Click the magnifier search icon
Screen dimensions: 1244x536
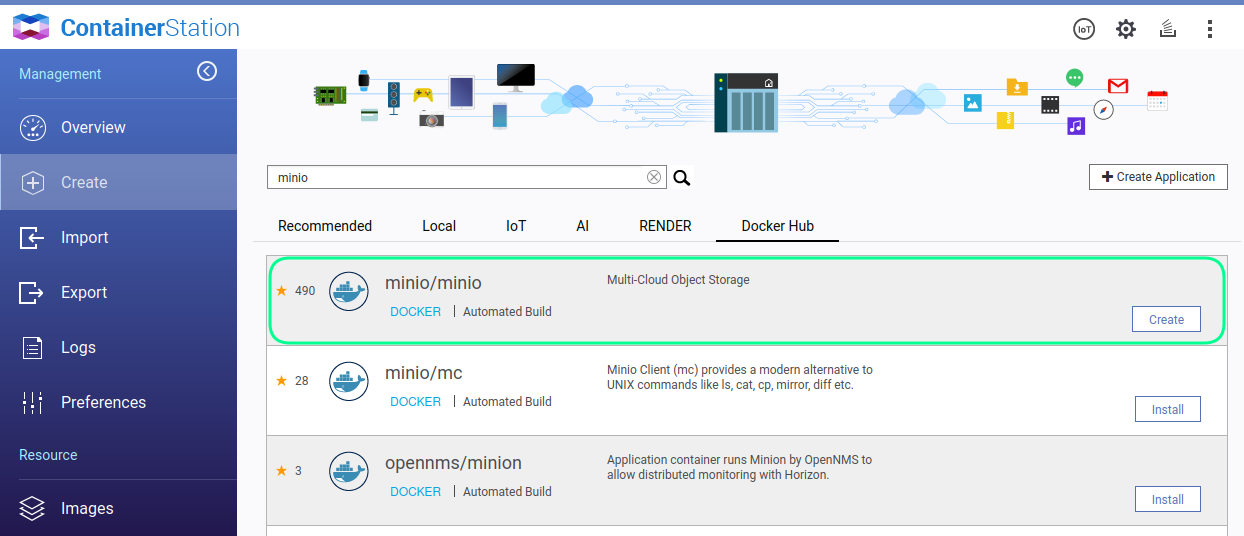(682, 178)
